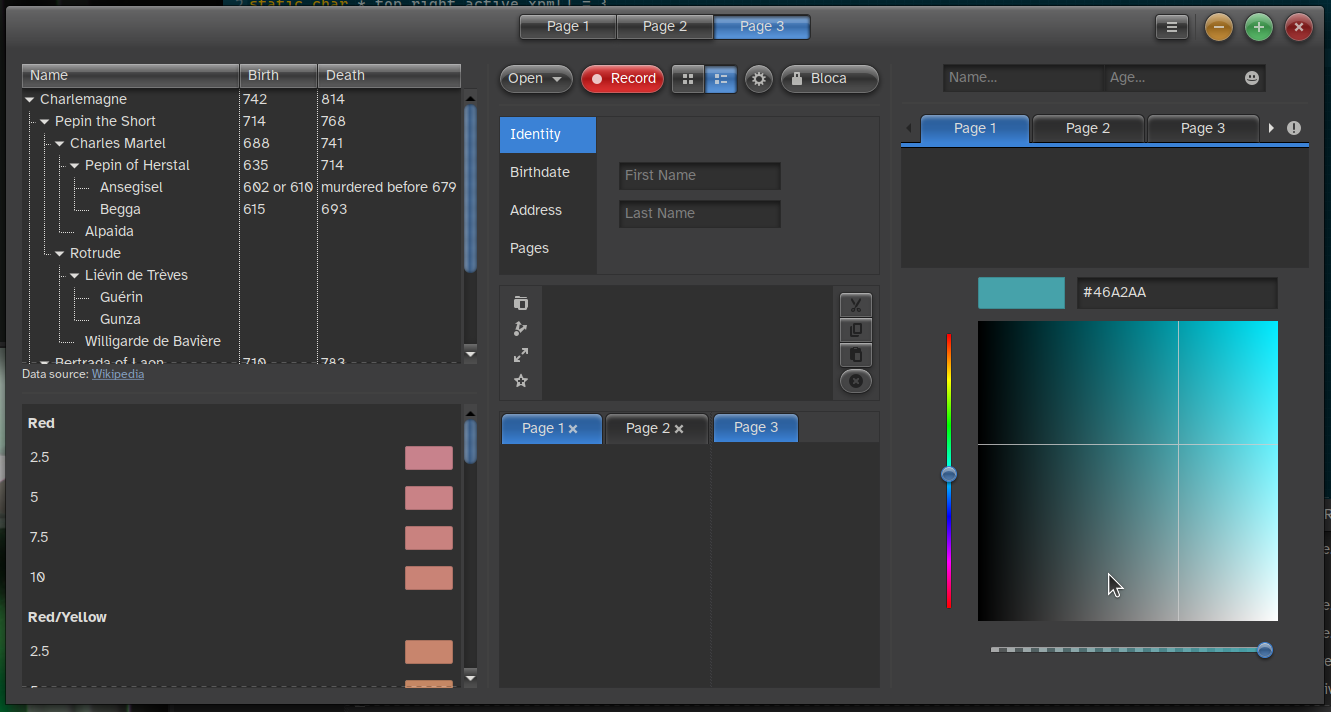Click the green plus header button
1331x712 pixels.
1258,27
